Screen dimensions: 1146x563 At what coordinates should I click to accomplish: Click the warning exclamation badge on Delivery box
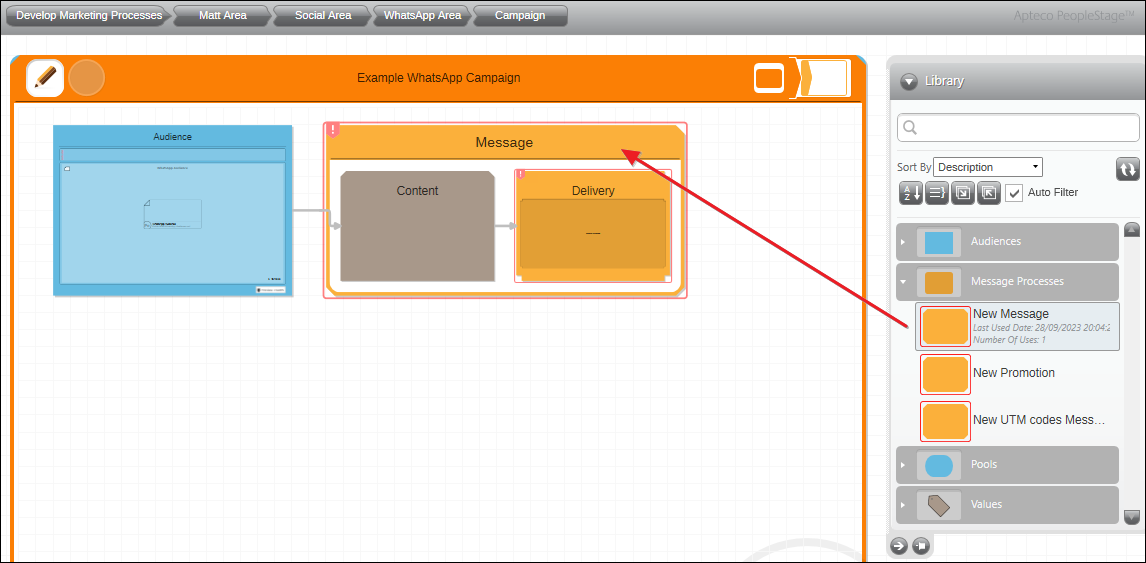(520, 175)
